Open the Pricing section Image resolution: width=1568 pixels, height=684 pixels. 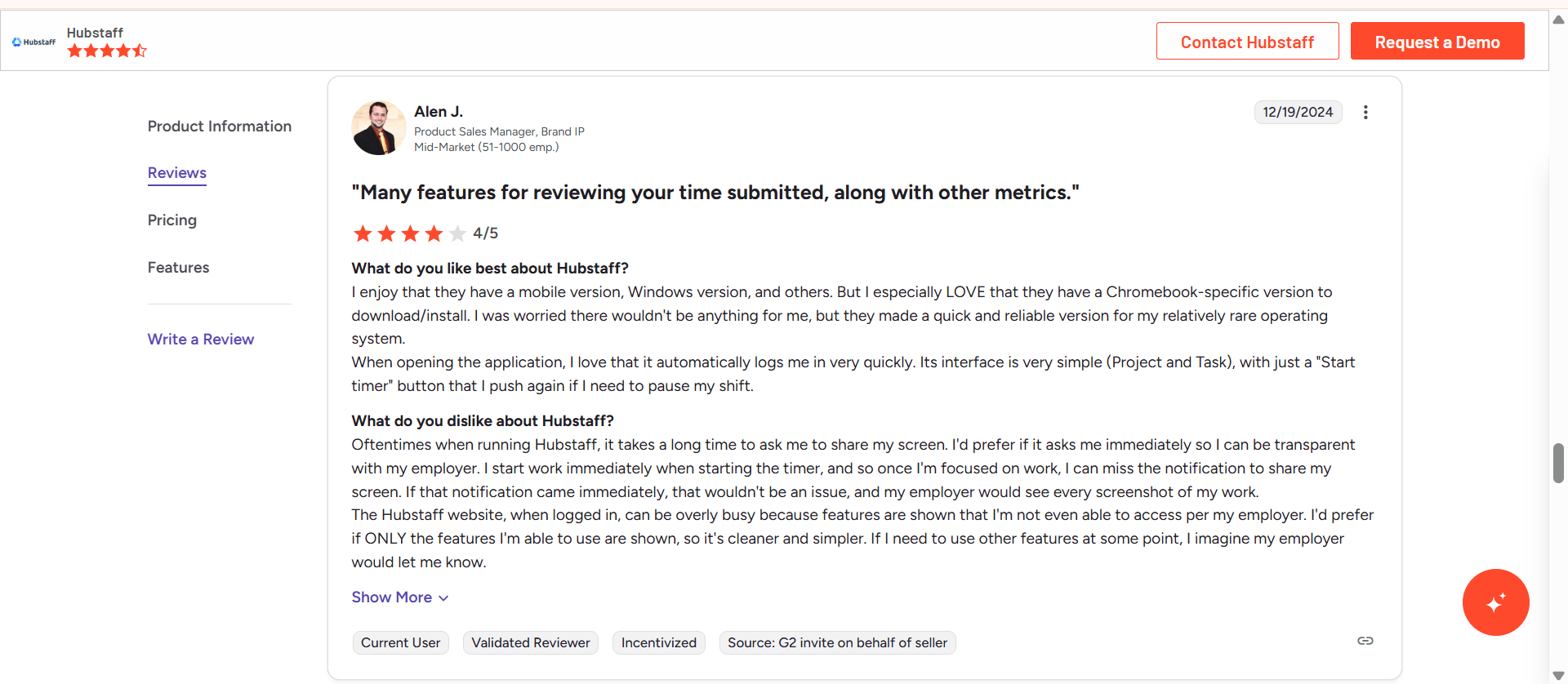tap(172, 220)
